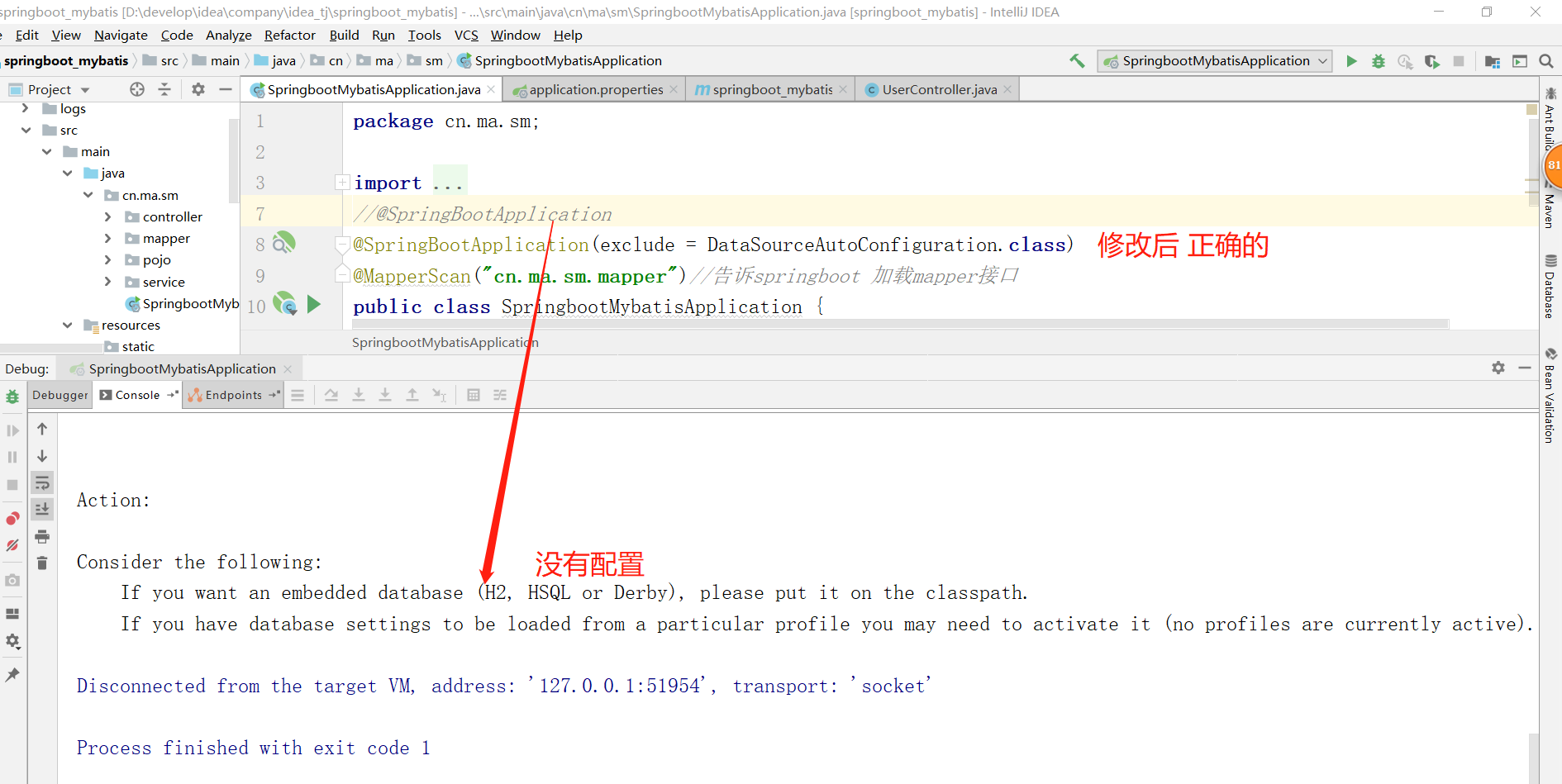This screenshot has height=784, width=1562.
Task: Expand the pojo package
Action: pos(107,259)
